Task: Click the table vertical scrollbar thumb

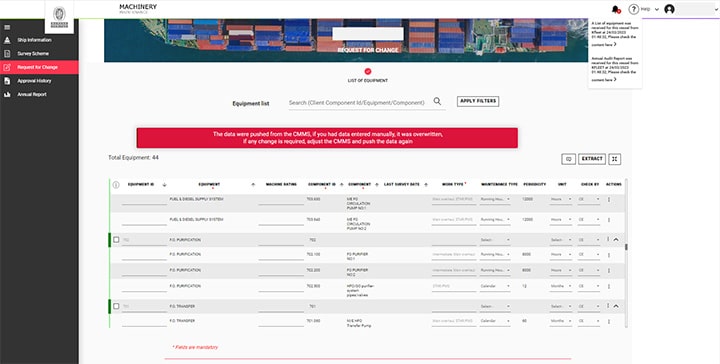Action: [x=626, y=247]
